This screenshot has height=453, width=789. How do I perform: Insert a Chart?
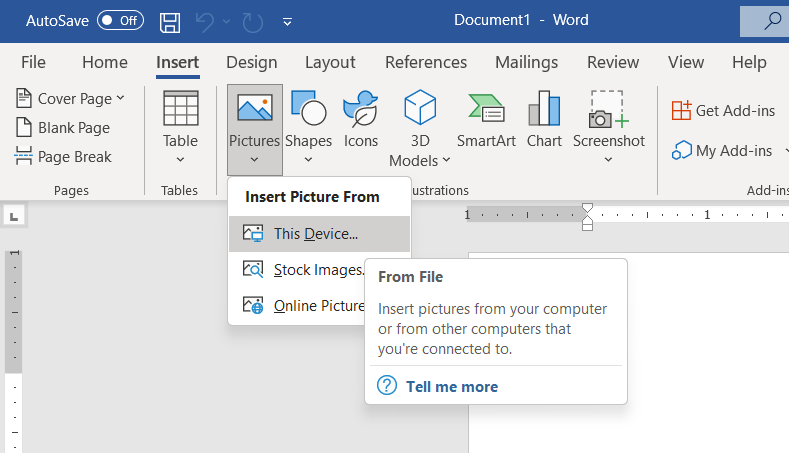click(x=544, y=119)
